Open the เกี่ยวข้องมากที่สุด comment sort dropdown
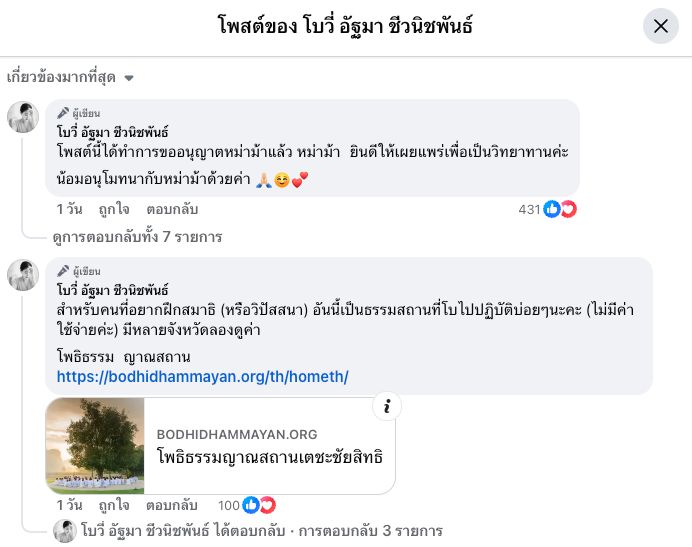 [x=70, y=77]
